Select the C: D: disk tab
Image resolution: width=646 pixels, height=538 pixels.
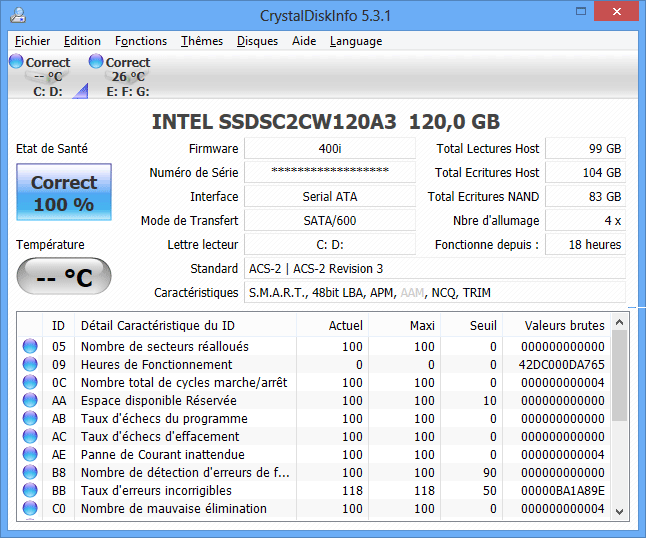[x=48, y=77]
